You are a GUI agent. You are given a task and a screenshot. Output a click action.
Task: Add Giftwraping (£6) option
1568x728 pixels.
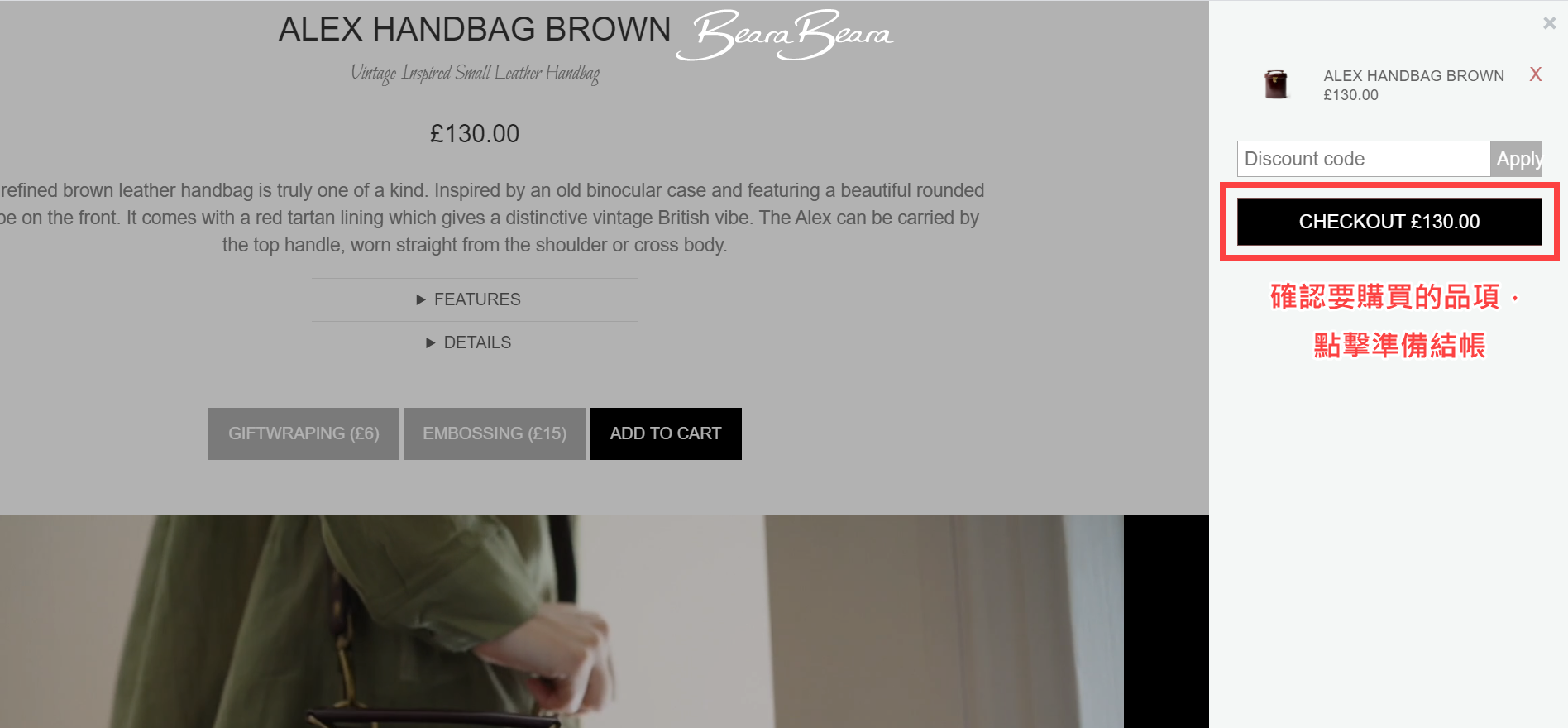coord(304,433)
